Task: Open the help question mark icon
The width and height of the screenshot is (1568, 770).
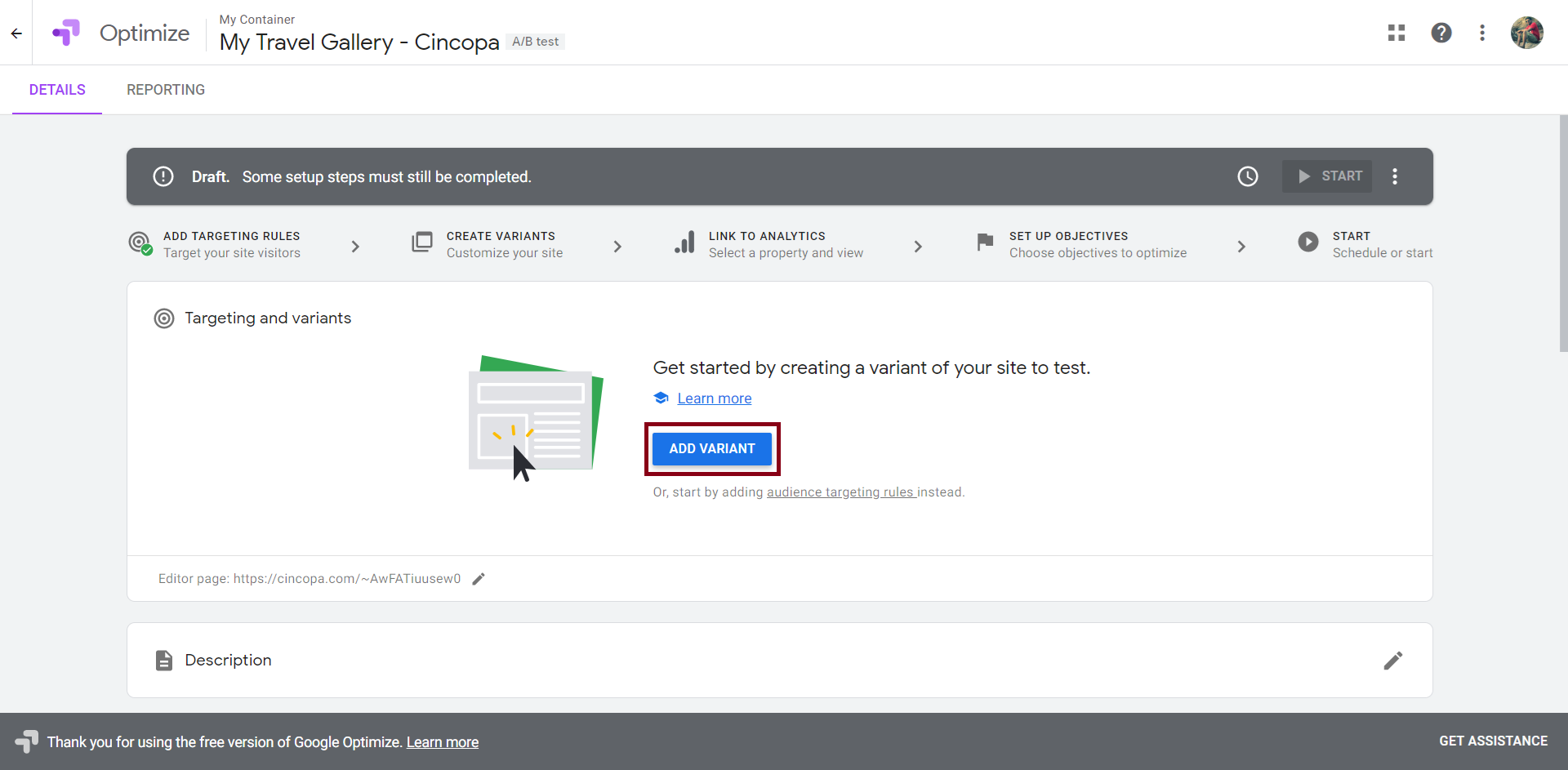Action: coord(1441,33)
